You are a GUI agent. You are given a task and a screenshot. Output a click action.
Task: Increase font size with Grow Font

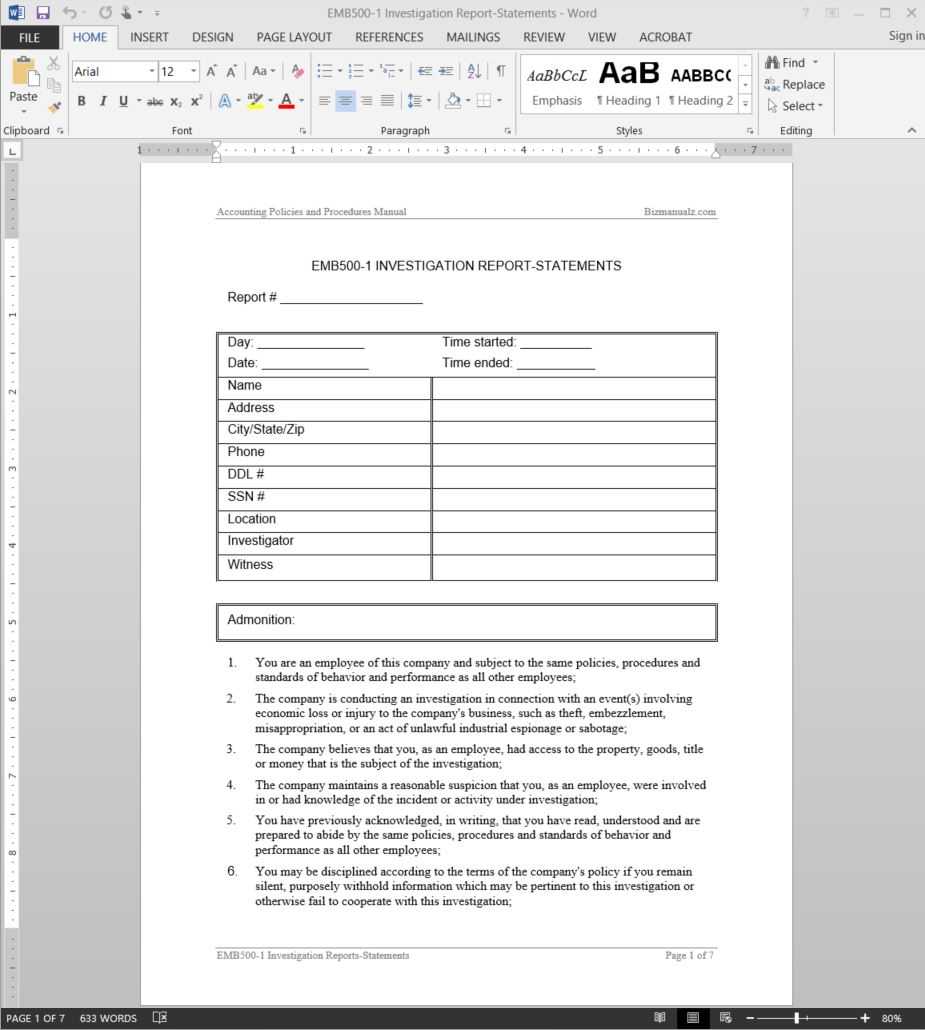click(212, 71)
